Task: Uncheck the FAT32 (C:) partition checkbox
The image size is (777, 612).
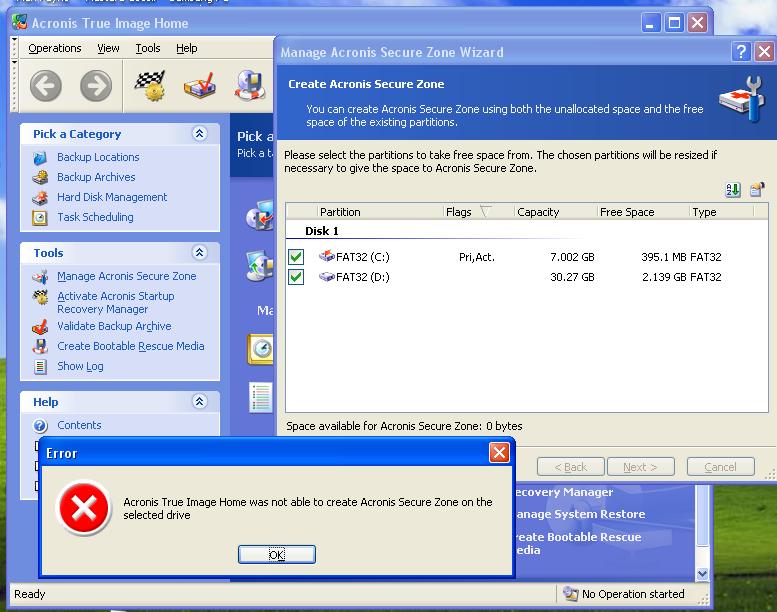Action: [x=296, y=257]
